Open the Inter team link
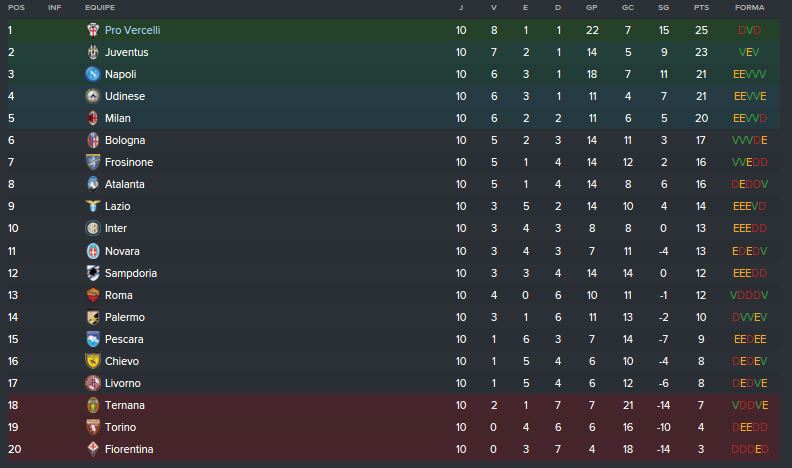The width and height of the screenshot is (792, 468). coord(116,228)
